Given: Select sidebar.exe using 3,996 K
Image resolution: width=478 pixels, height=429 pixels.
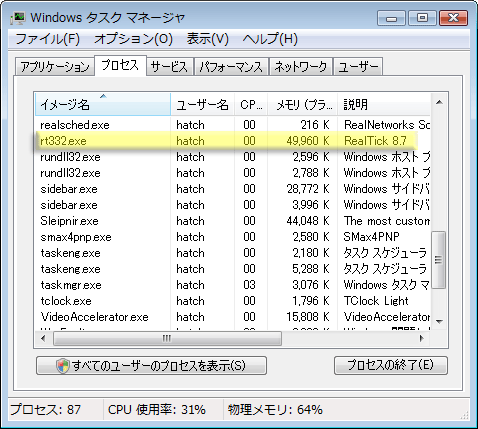Looking at the screenshot, I should 233,205.
